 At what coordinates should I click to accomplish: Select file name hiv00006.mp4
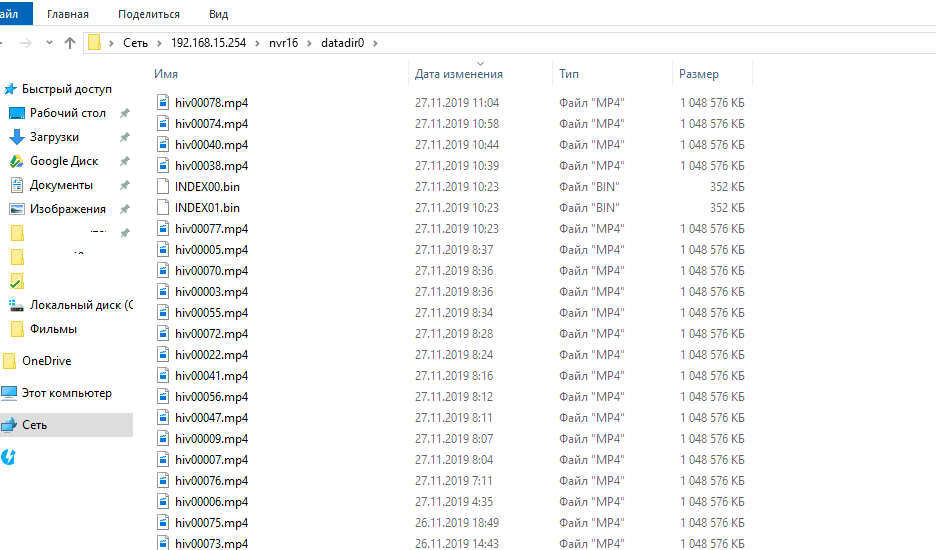tap(211, 502)
